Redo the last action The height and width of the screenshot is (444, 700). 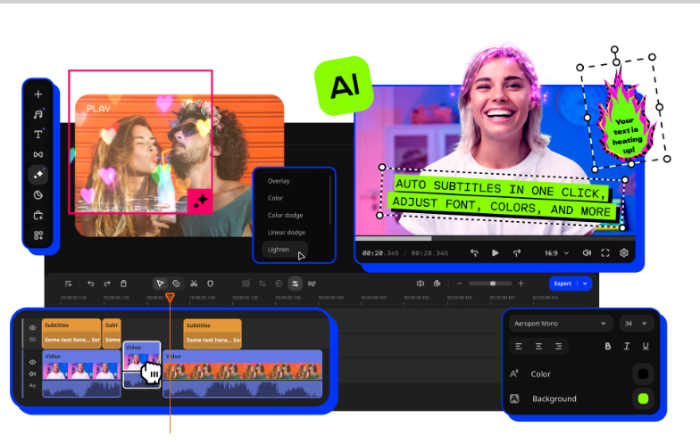pyautogui.click(x=107, y=283)
